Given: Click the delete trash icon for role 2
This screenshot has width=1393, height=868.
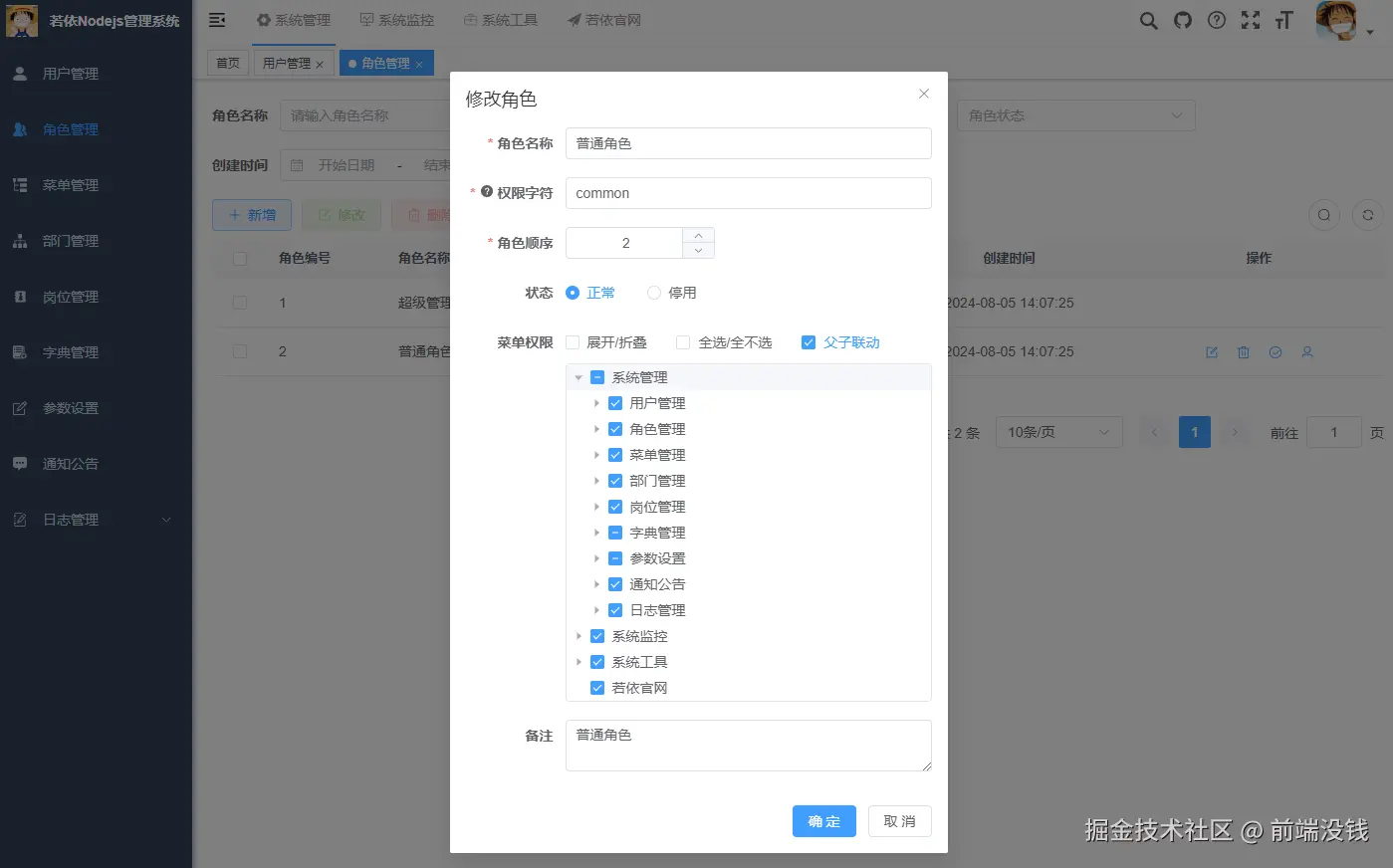Looking at the screenshot, I should pyautogui.click(x=1243, y=352).
